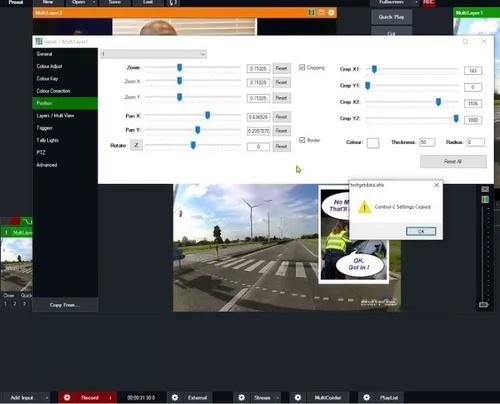
Task: Click the Rotate axis Z button
Action: point(136,145)
